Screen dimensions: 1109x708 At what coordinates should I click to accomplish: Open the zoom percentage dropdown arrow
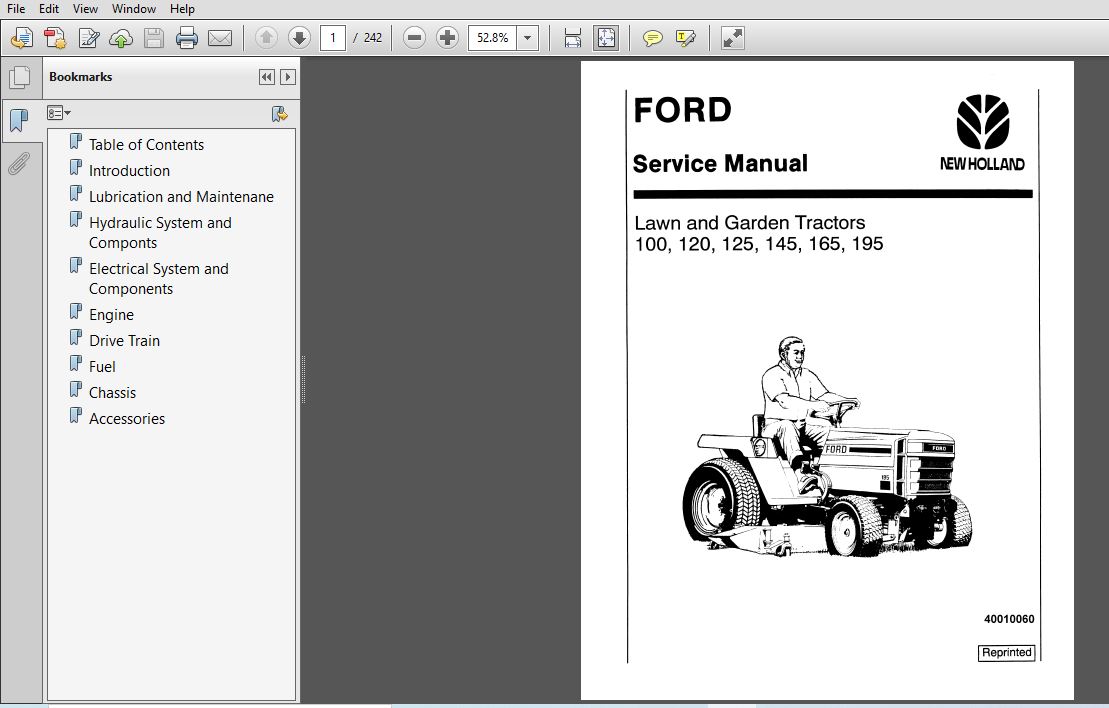528,38
